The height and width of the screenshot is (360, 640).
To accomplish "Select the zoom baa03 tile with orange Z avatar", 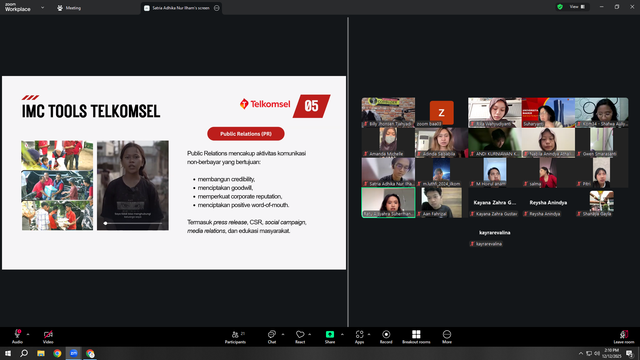I will [442, 112].
